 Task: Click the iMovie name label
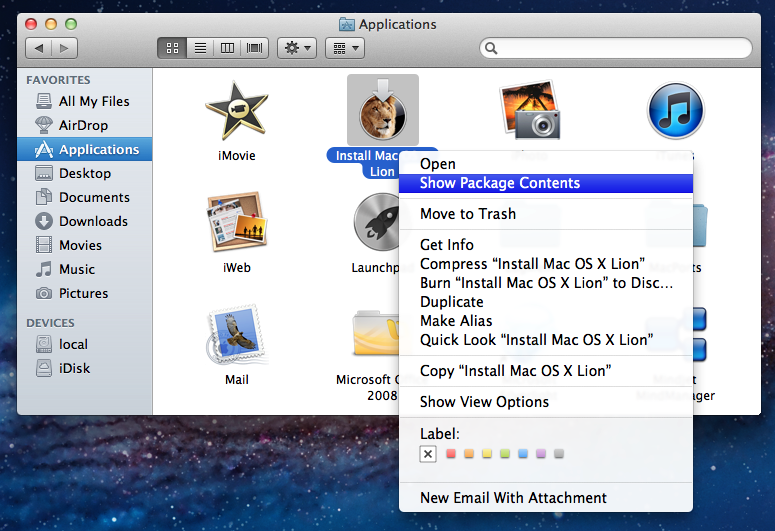(x=237, y=156)
